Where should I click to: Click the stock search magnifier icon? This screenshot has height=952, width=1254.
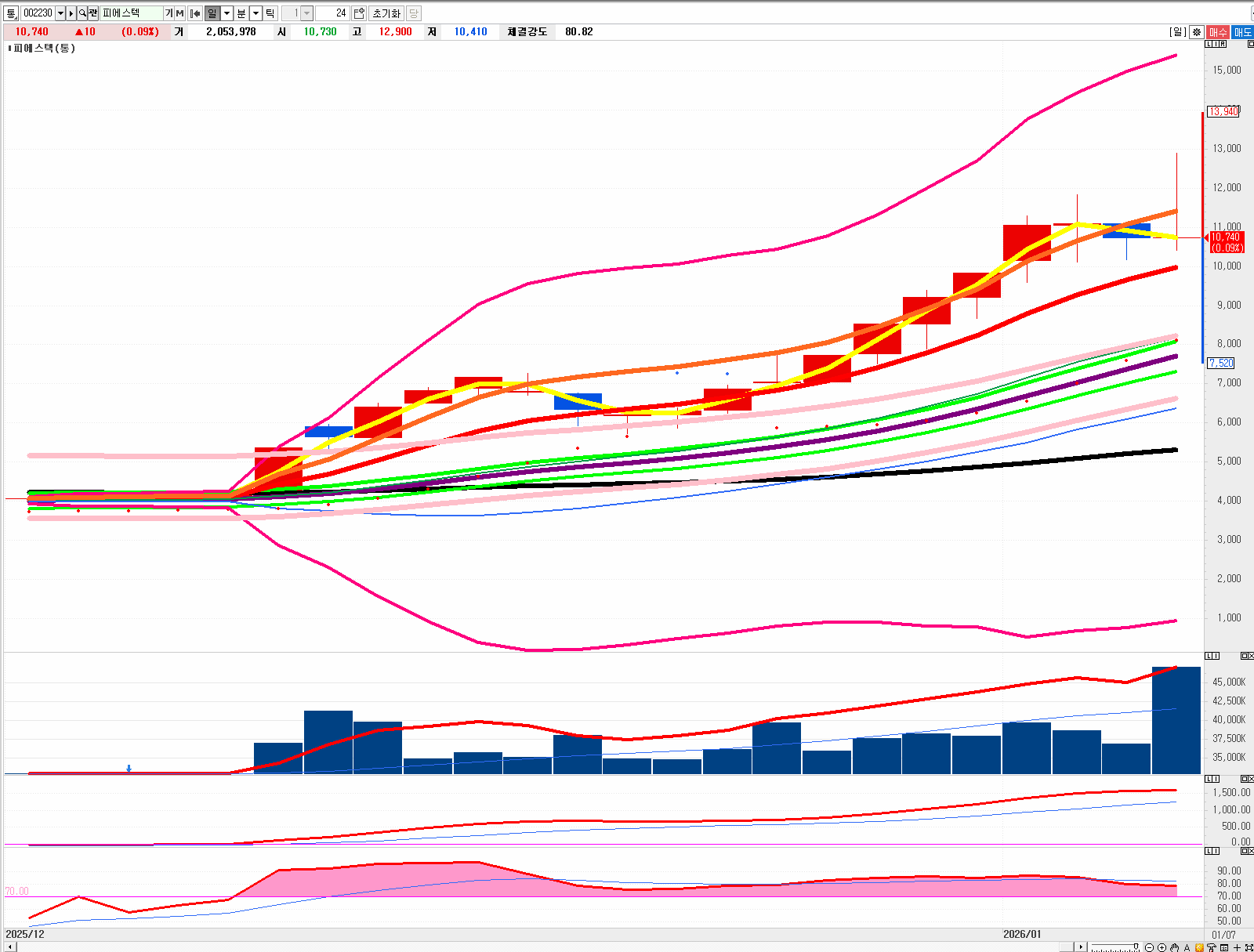tap(82, 13)
